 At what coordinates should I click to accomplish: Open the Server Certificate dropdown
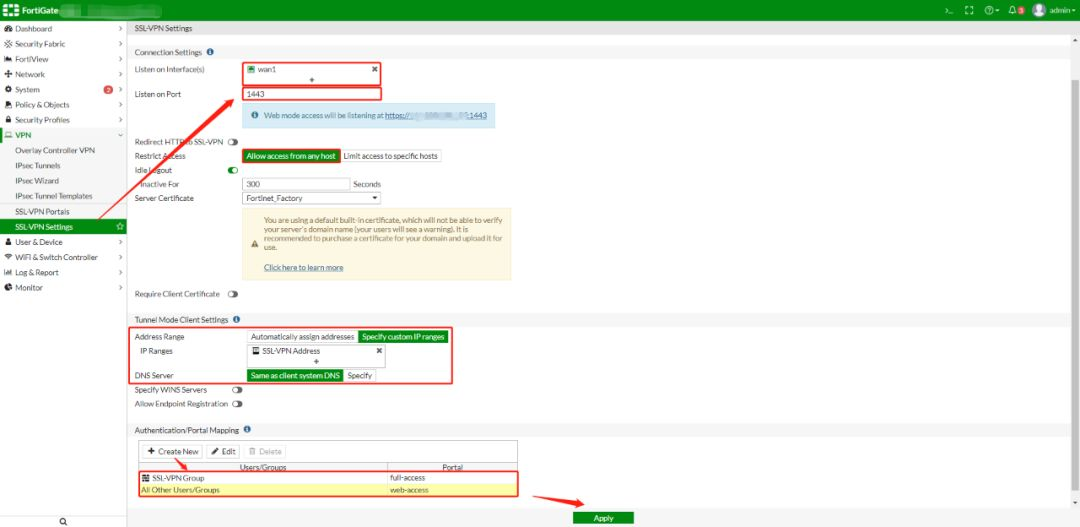click(x=311, y=198)
